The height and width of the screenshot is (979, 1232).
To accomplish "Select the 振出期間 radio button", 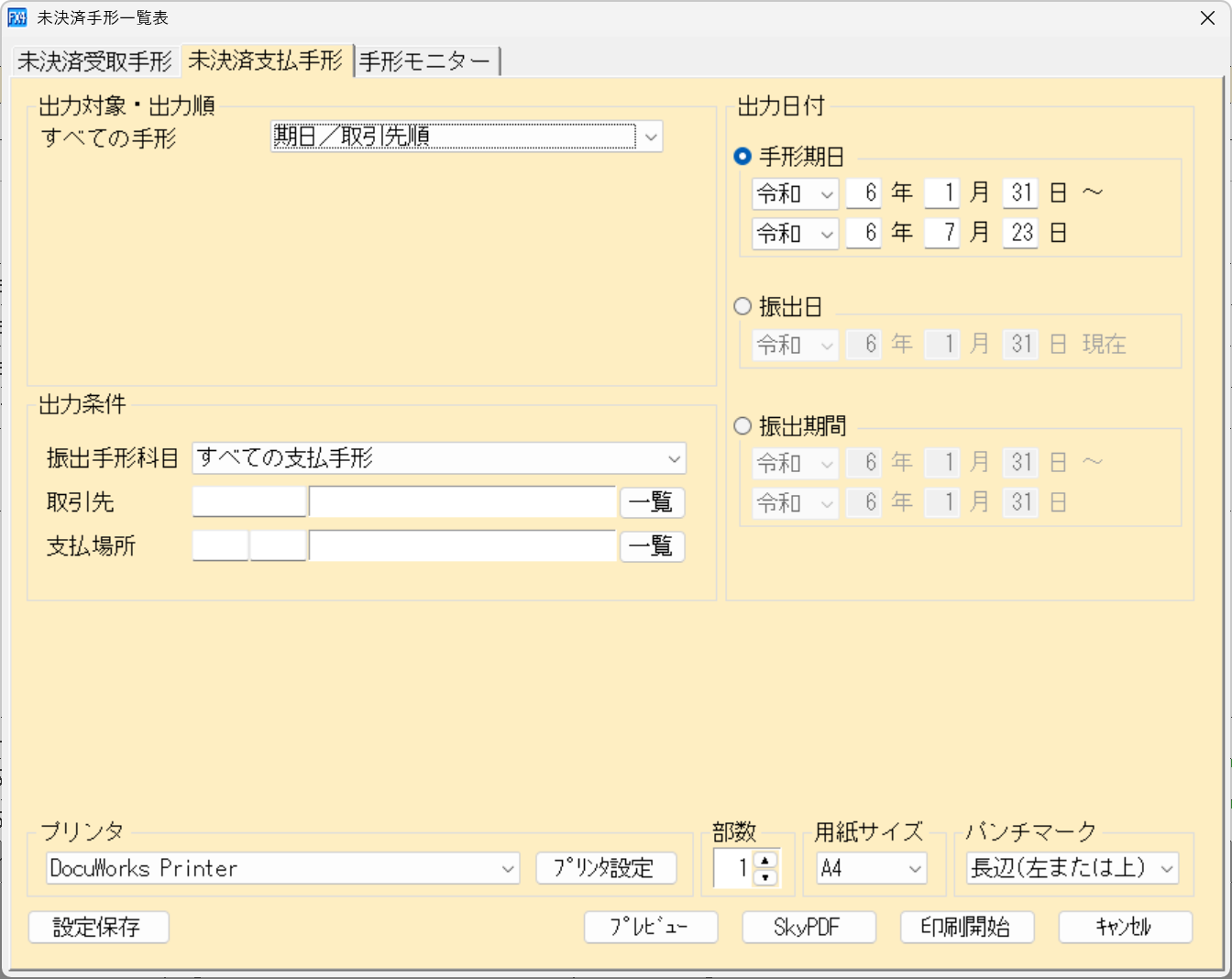I will coord(742,425).
